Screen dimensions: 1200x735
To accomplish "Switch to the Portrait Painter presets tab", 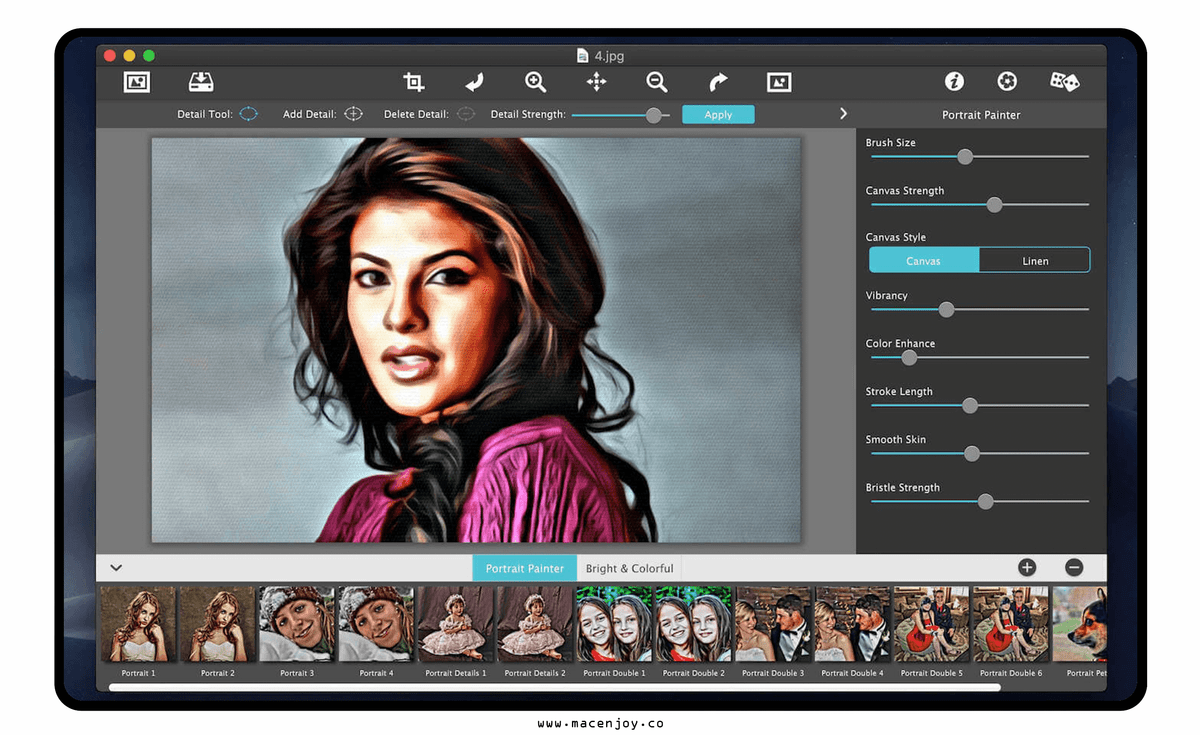I will coord(525,568).
